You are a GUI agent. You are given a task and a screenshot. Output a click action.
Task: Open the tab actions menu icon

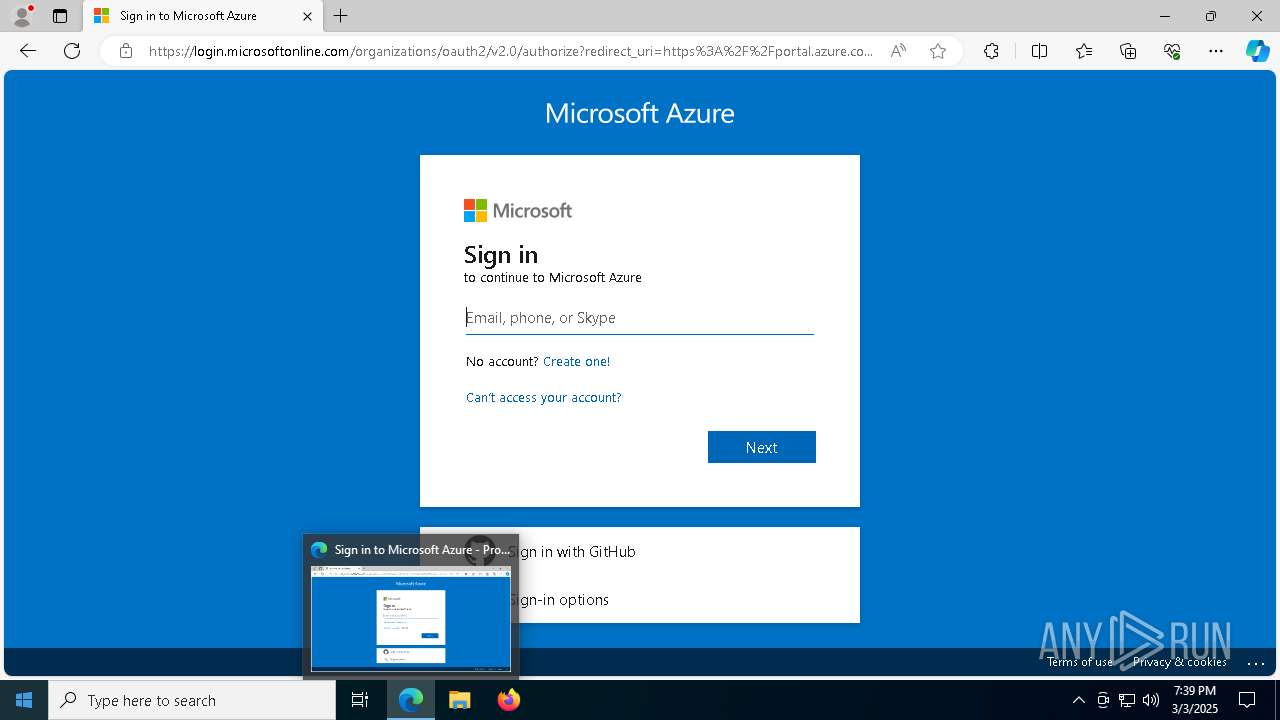tap(60, 16)
